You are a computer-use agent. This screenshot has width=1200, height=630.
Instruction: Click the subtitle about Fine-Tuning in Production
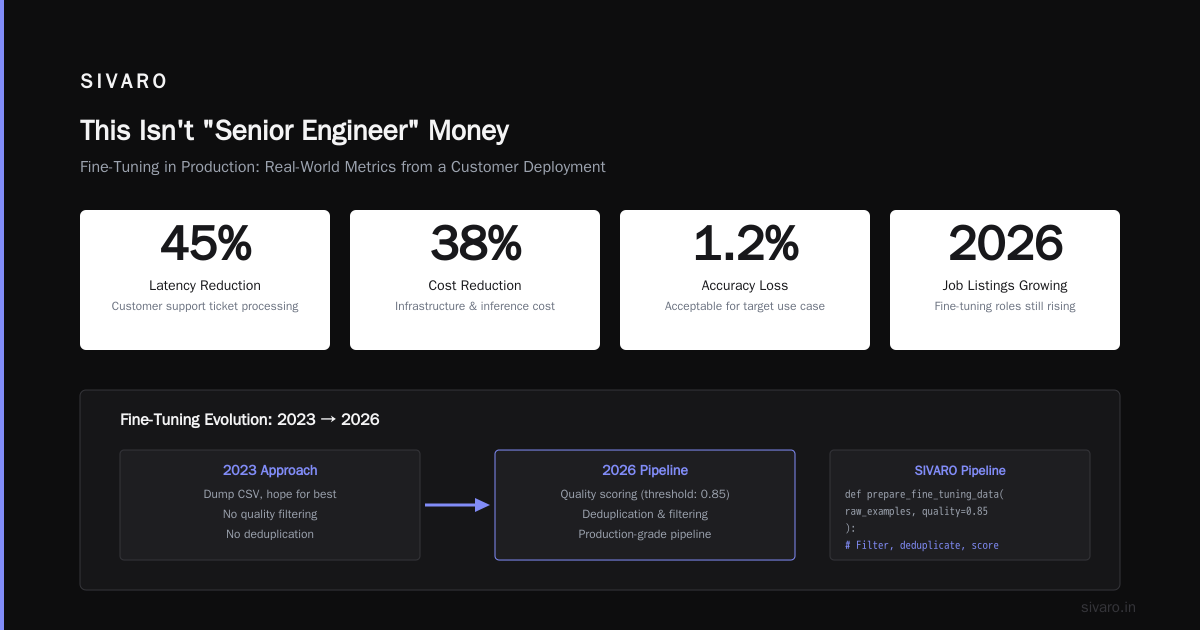tap(343, 167)
